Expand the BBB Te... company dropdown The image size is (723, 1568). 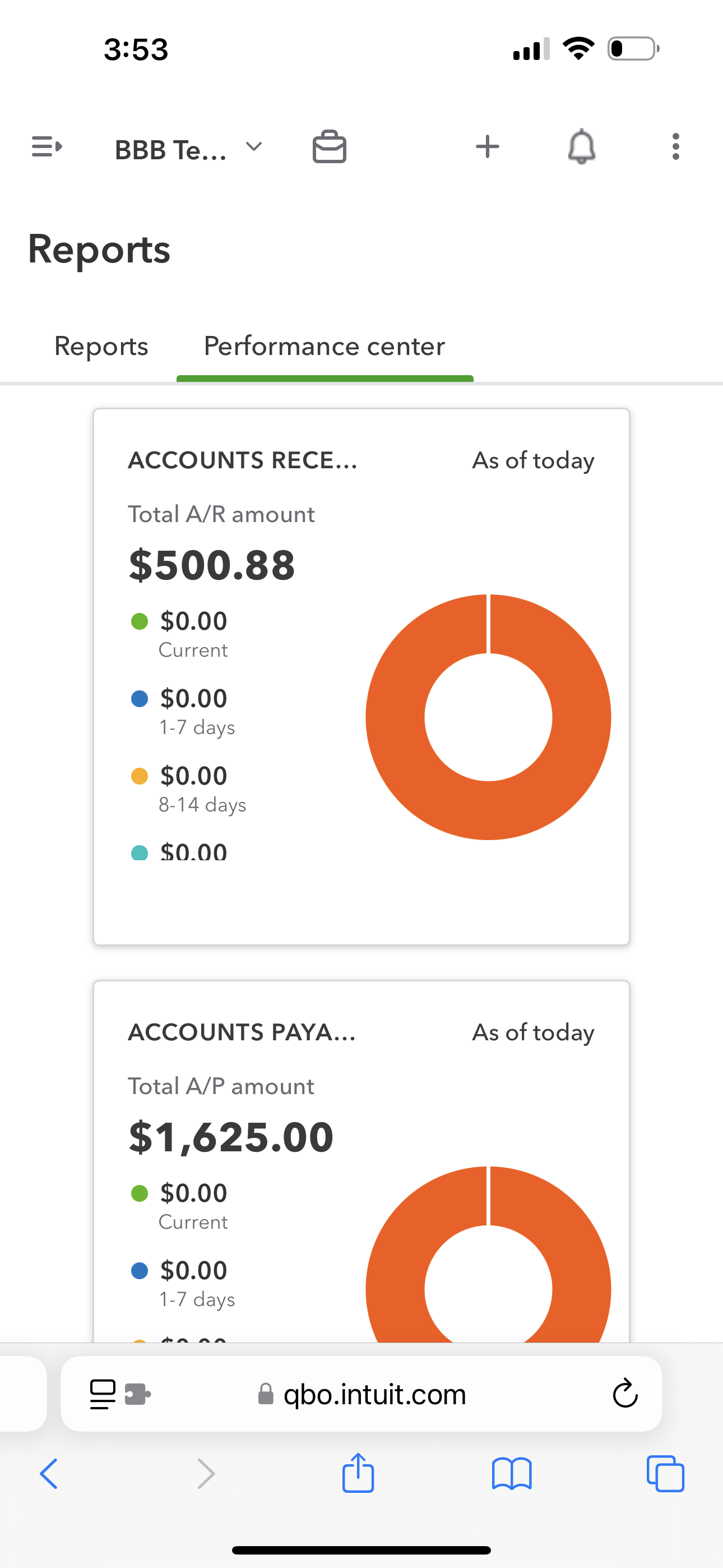pyautogui.click(x=189, y=148)
